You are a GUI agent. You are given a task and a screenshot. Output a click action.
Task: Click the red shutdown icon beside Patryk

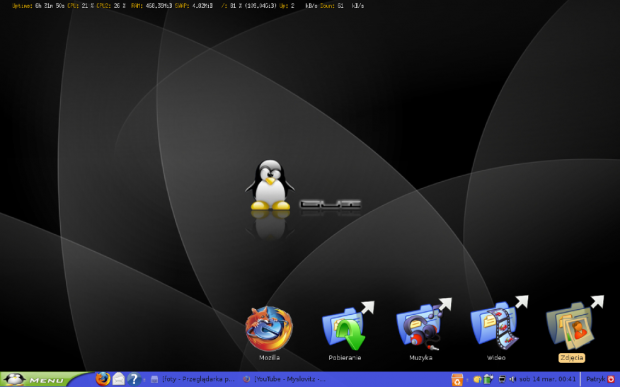point(611,379)
